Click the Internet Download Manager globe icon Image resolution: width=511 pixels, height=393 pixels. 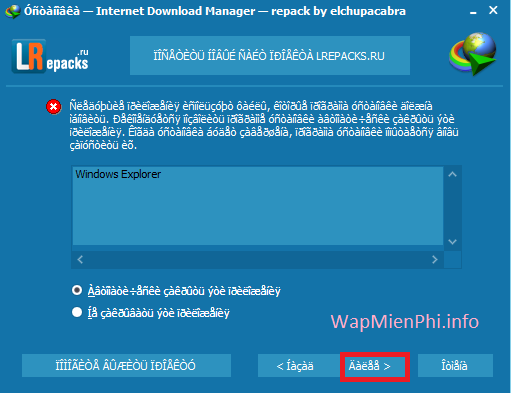(472, 53)
